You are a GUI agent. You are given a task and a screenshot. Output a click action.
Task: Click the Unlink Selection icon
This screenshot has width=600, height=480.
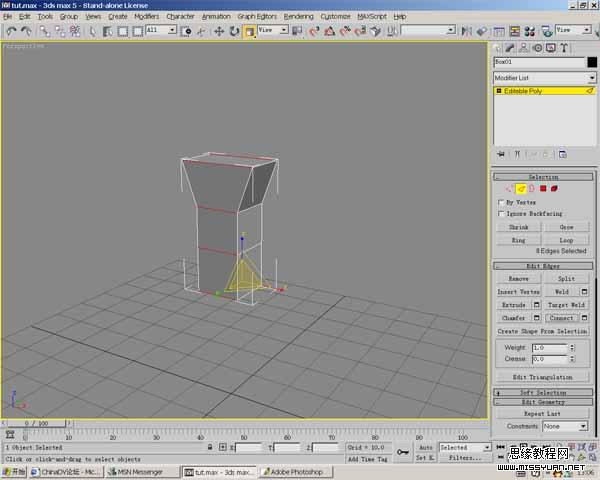(60, 31)
